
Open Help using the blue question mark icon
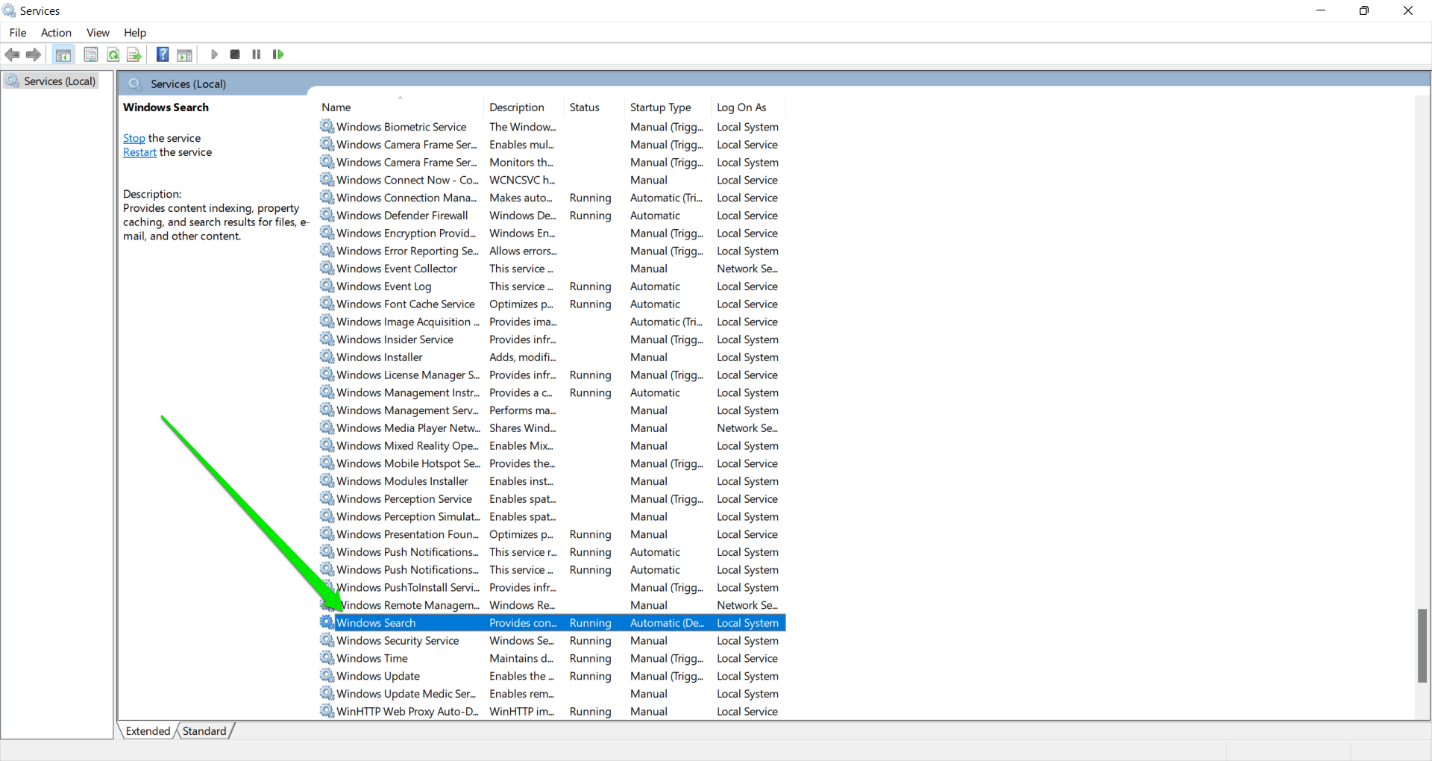(x=162, y=54)
